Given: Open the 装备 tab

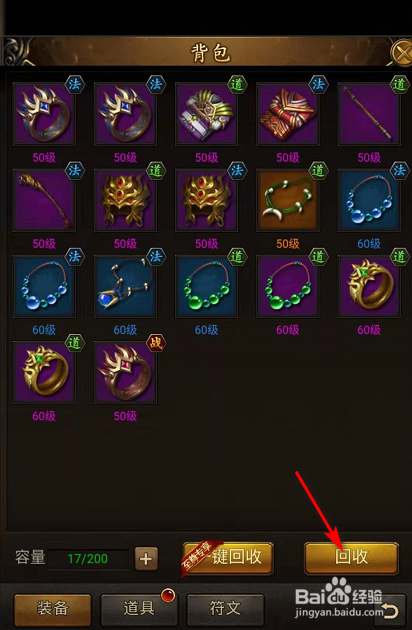Looking at the screenshot, I should point(53,610).
